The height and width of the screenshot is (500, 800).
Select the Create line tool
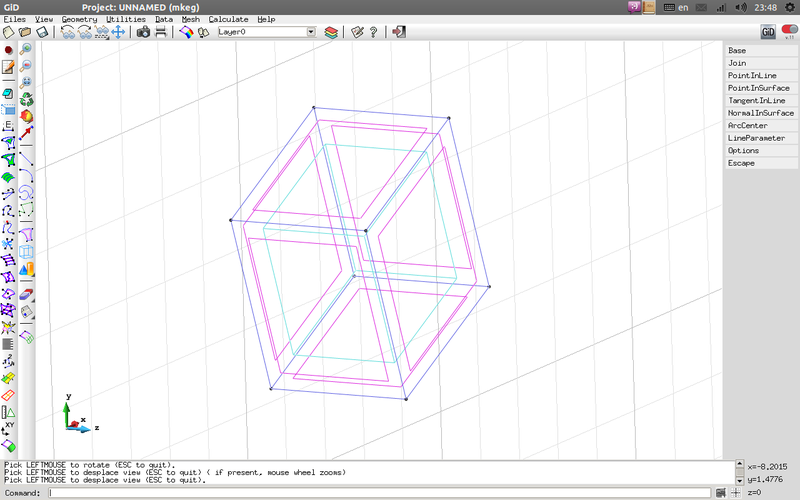pos(26,159)
